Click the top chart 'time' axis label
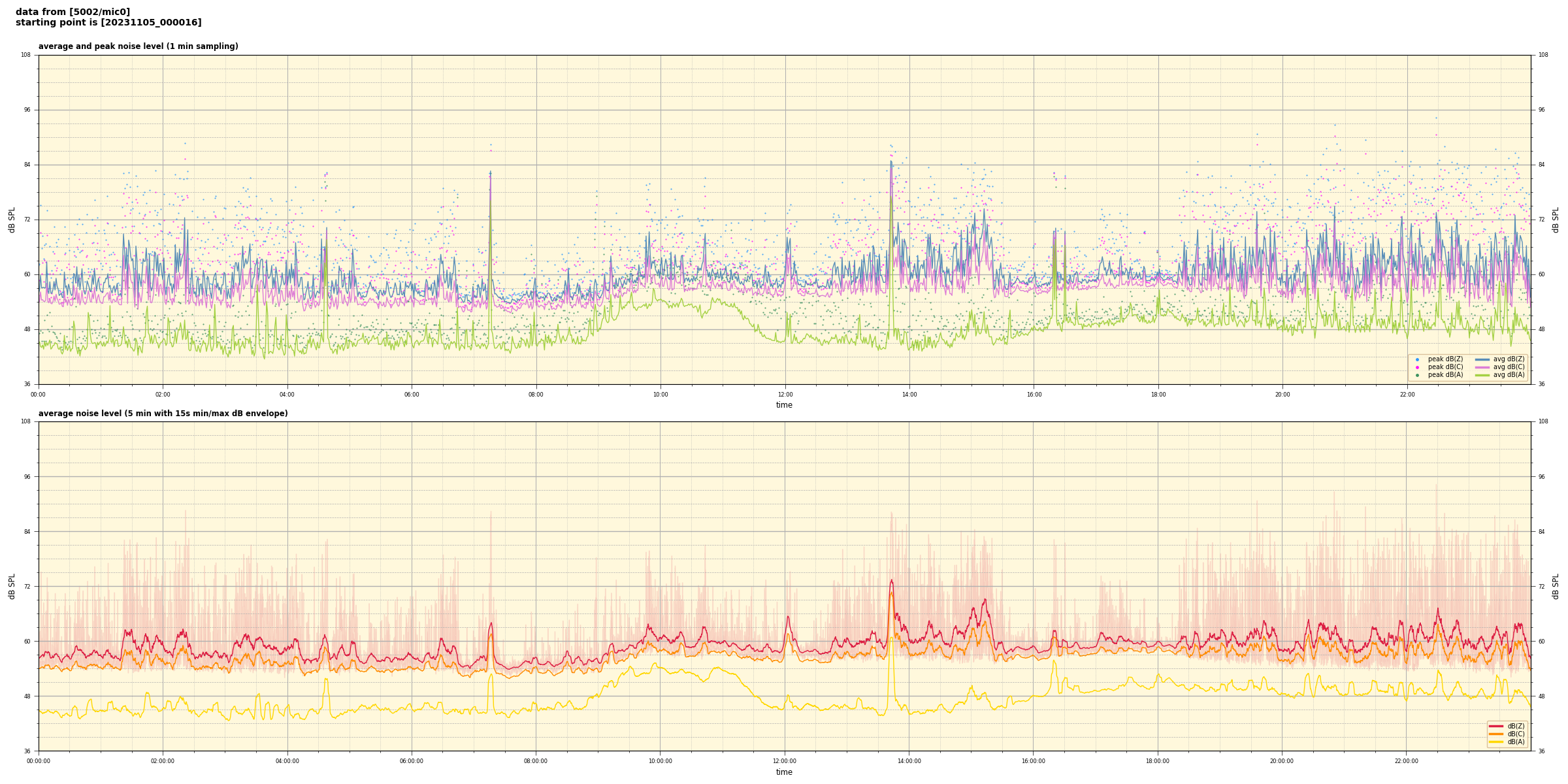The height and width of the screenshot is (784, 1568). [x=784, y=405]
